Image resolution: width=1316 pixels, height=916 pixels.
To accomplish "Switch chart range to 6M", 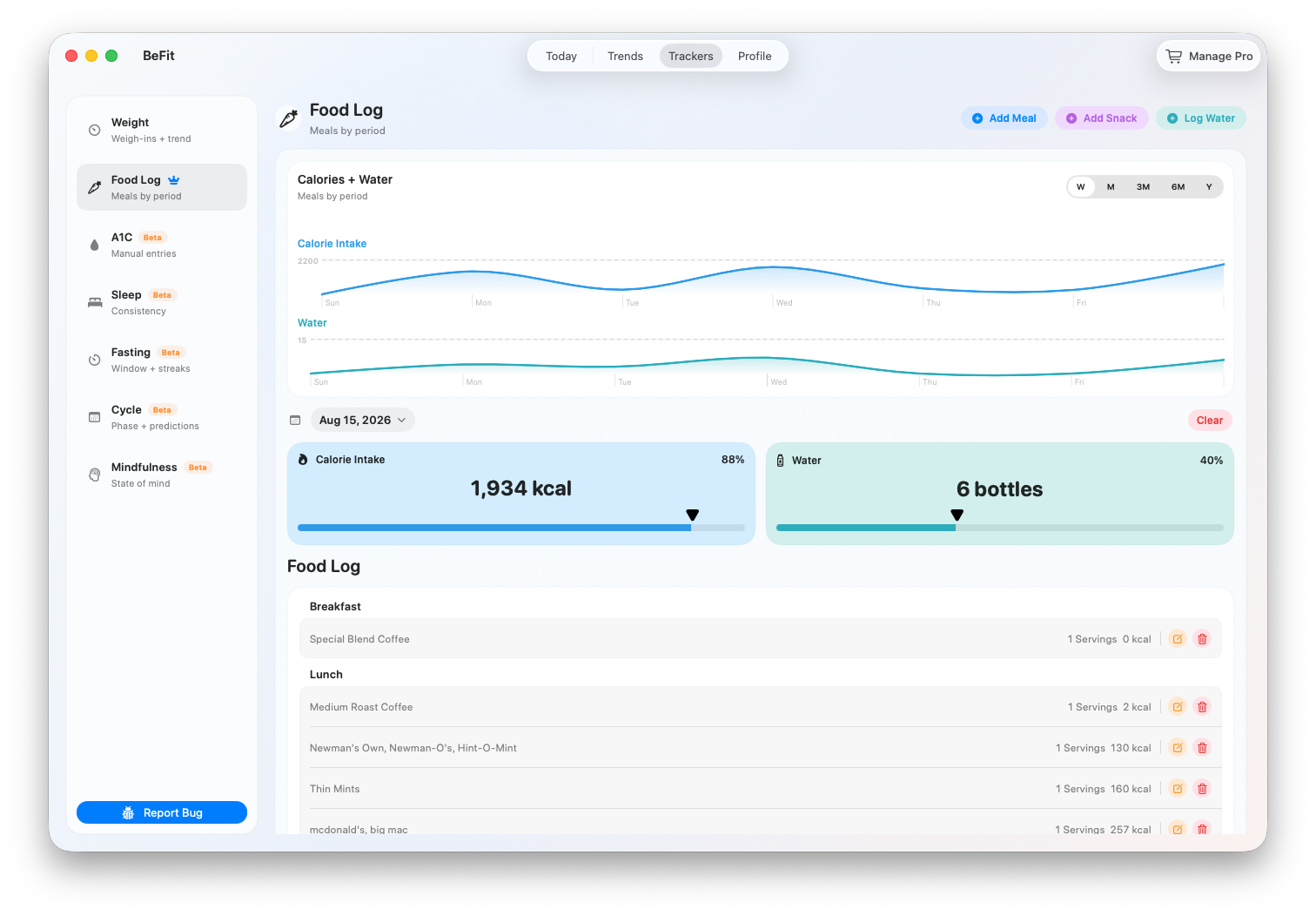I will (1178, 187).
